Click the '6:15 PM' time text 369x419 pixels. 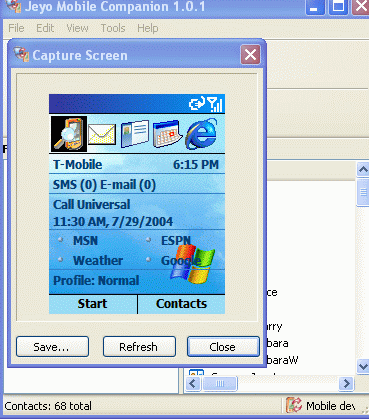[196, 165]
